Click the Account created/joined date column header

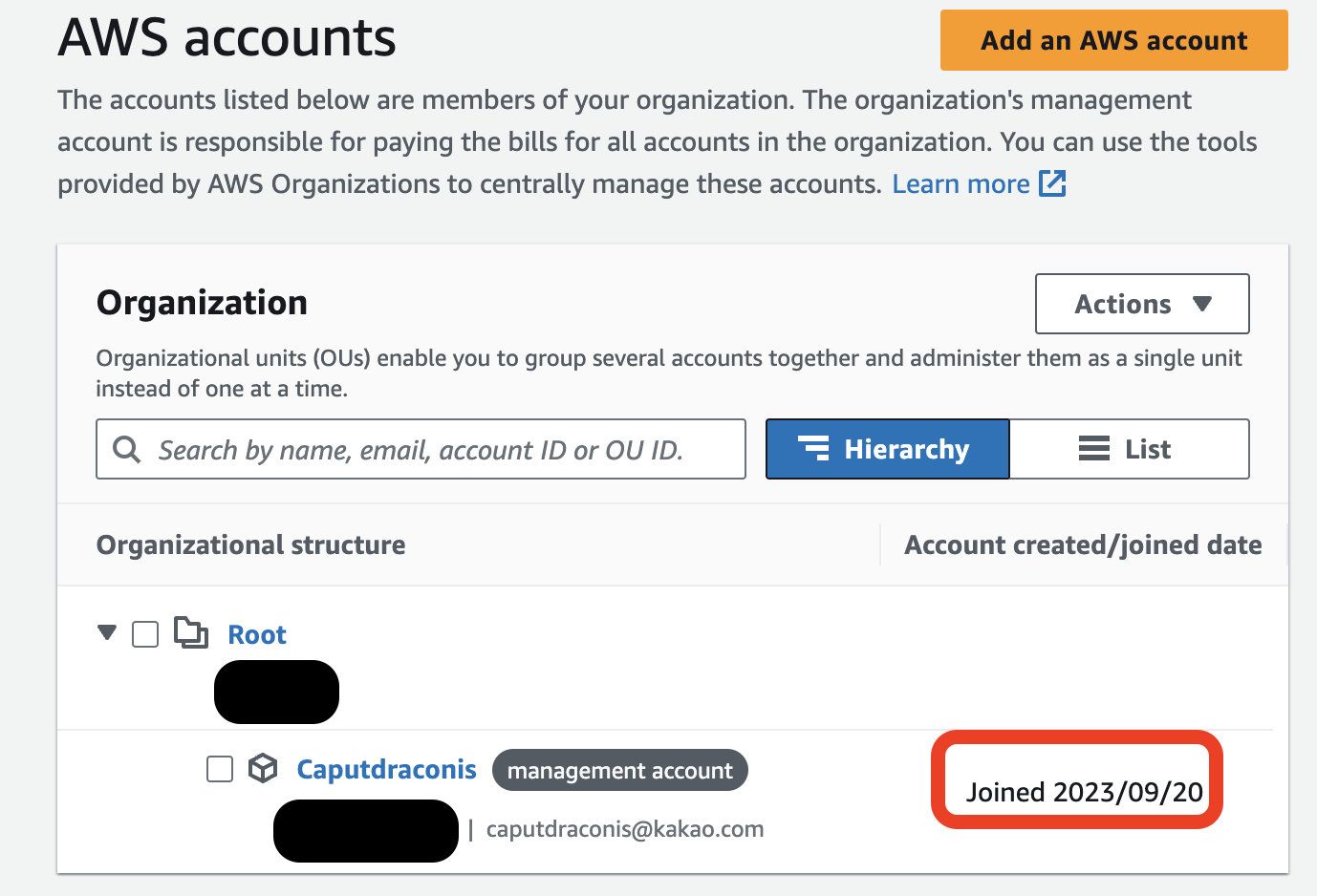click(1083, 544)
